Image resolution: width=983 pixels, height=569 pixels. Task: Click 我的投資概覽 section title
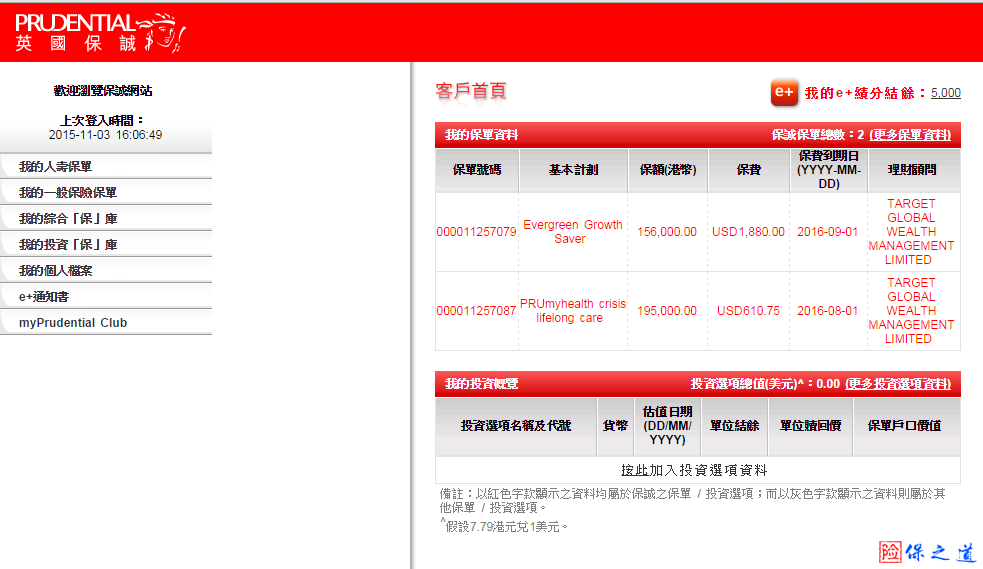[x=481, y=384]
